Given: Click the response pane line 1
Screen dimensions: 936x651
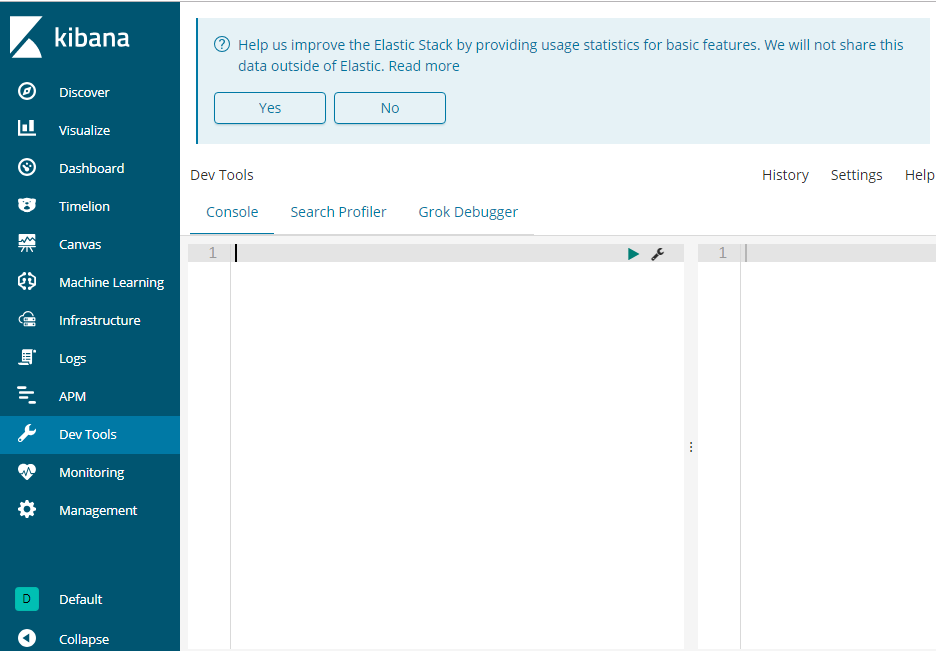Looking at the screenshot, I should 839,253.
